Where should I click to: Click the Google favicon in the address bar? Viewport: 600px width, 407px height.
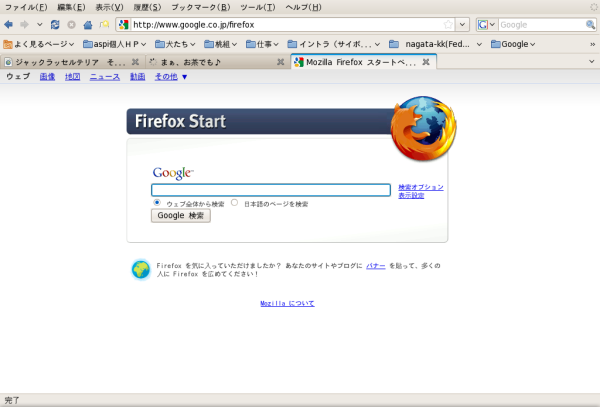coord(123,25)
